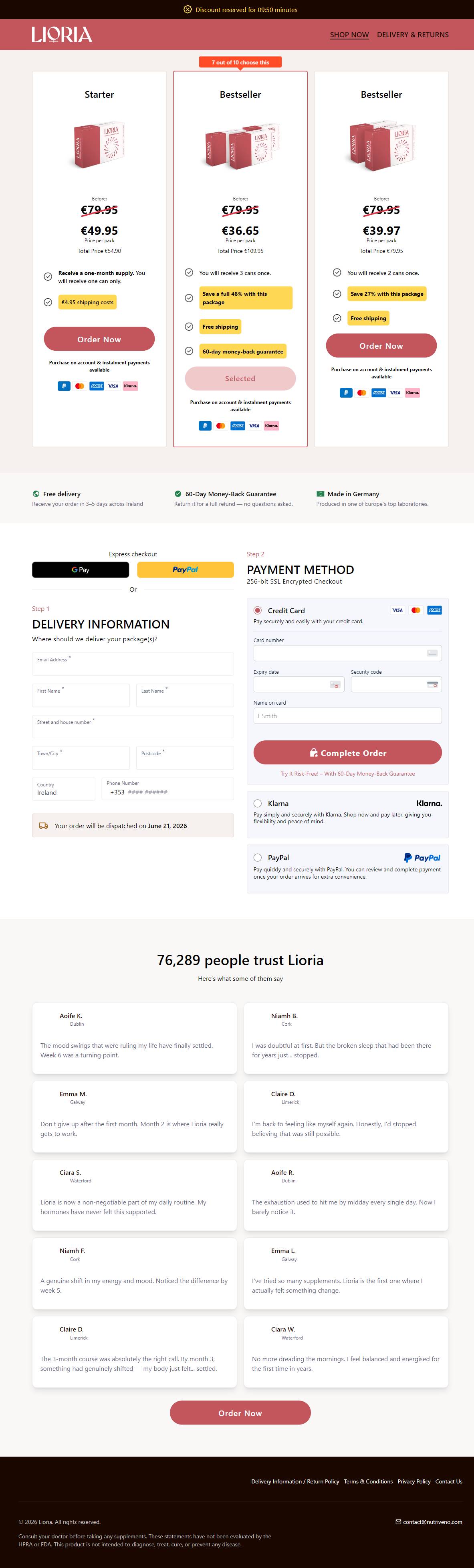Click the Made in Germany flag icon

coord(320,494)
